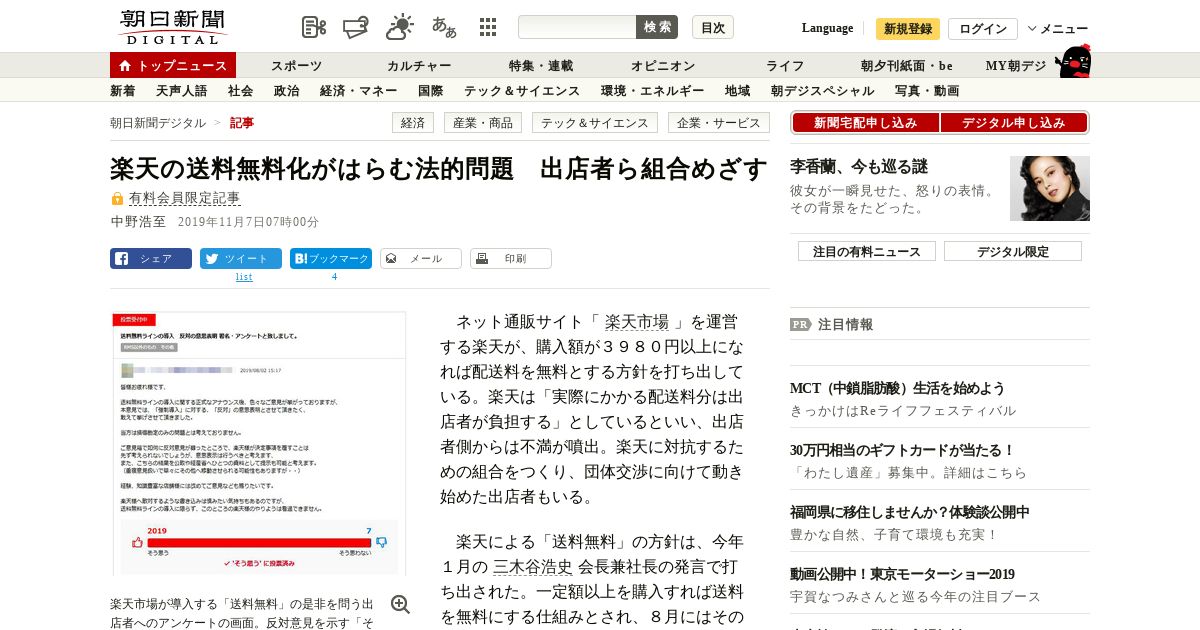Open the ライフ tab

click(785, 66)
